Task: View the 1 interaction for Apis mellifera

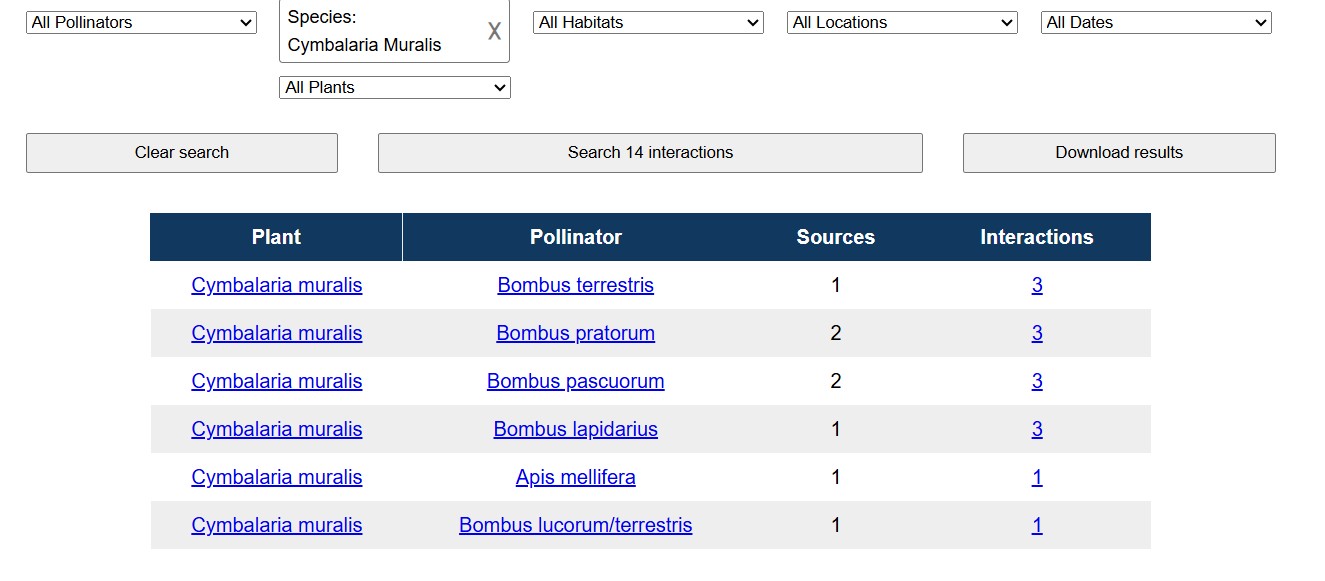Action: point(1037,477)
